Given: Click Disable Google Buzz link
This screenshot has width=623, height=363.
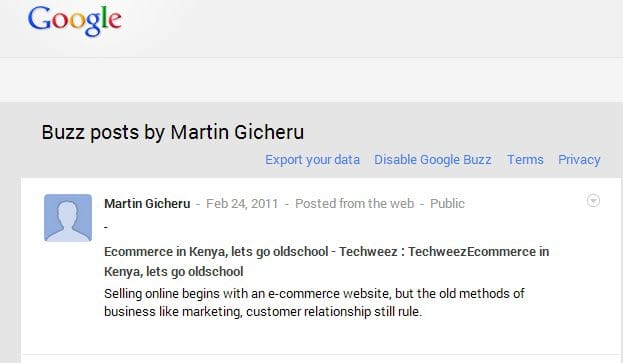Looking at the screenshot, I should click(x=433, y=160).
